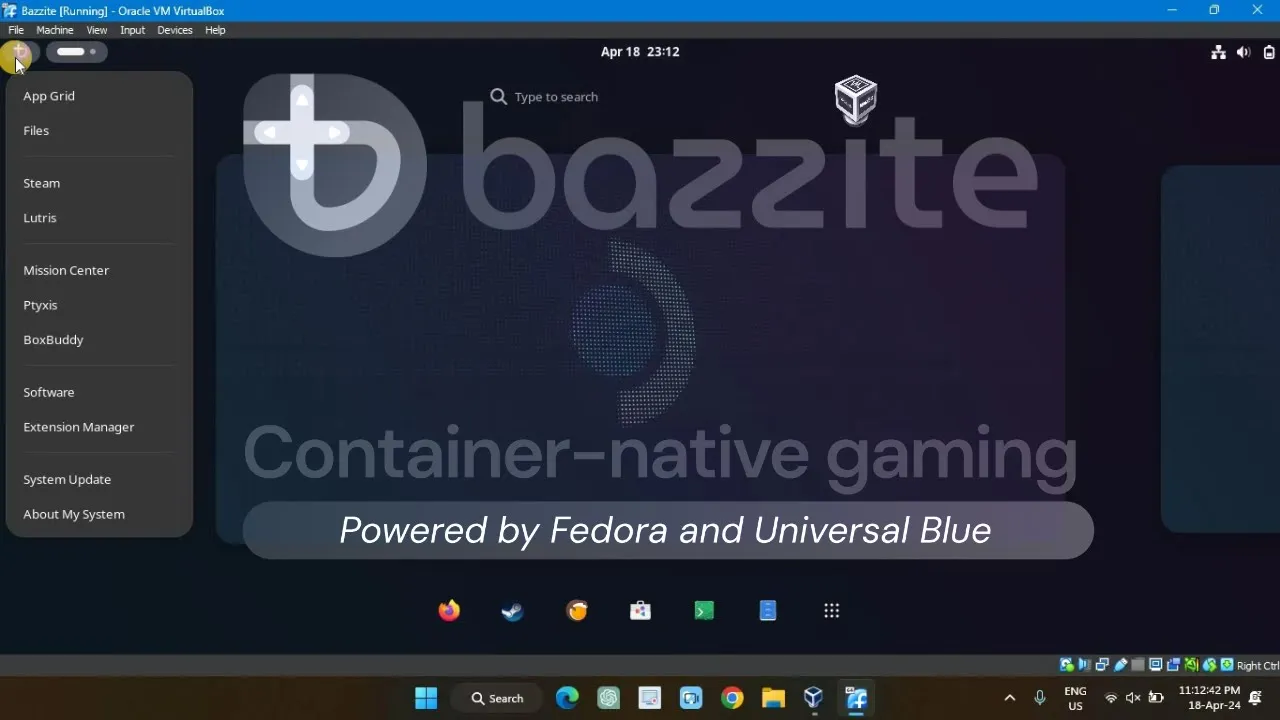Click the workspace indicator pill
This screenshot has height=720, width=1280.
click(x=77, y=52)
